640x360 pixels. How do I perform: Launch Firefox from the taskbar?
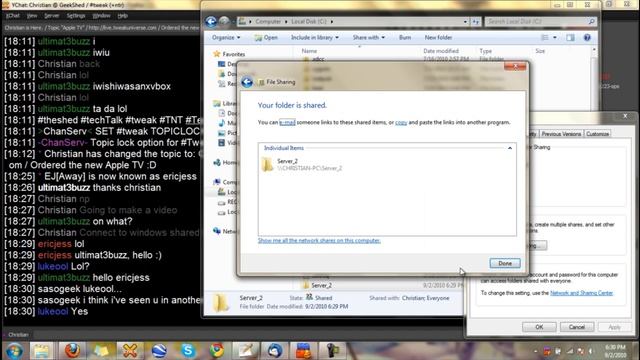(x=72, y=351)
